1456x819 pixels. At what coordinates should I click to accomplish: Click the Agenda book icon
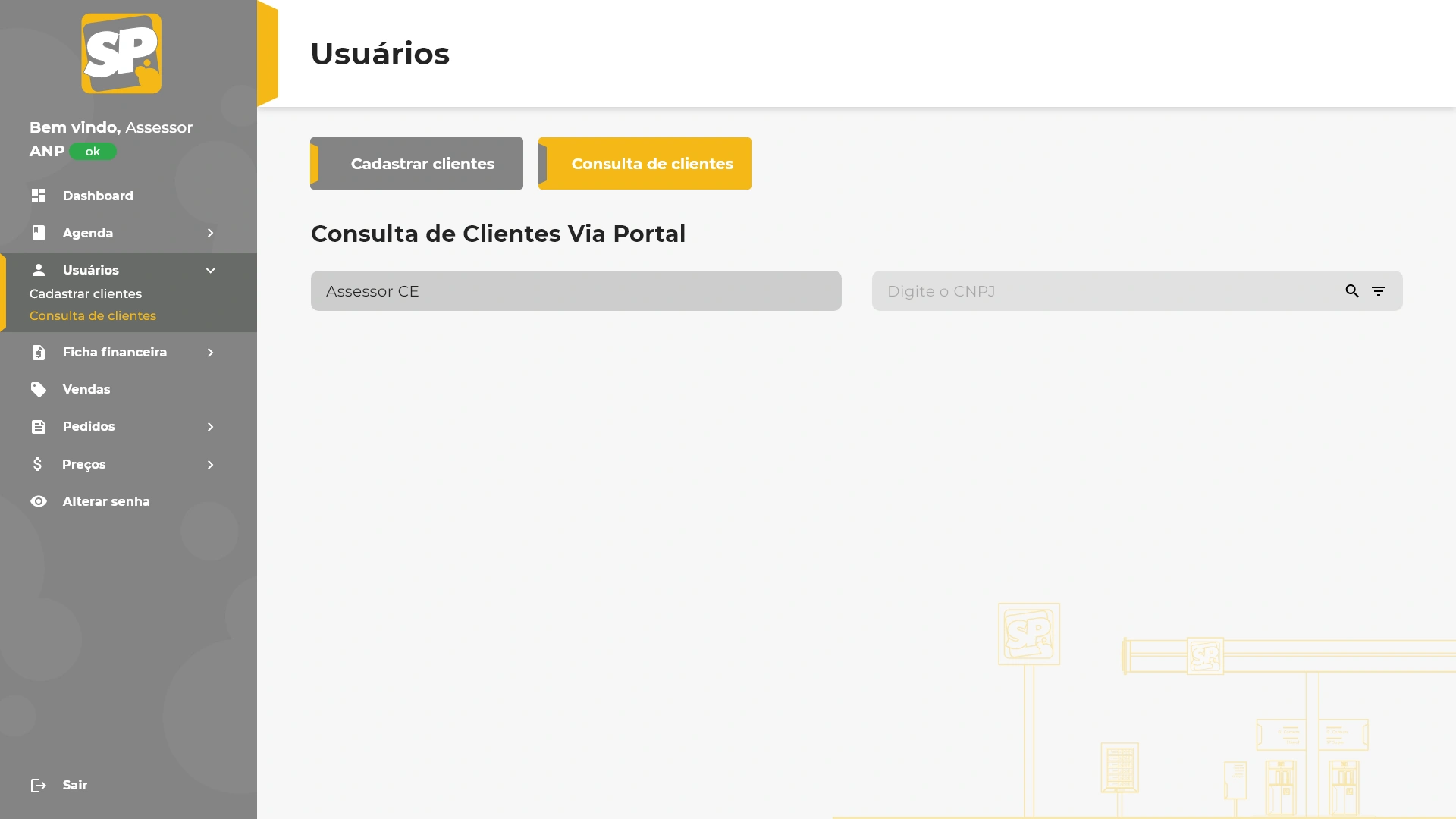[x=39, y=233]
